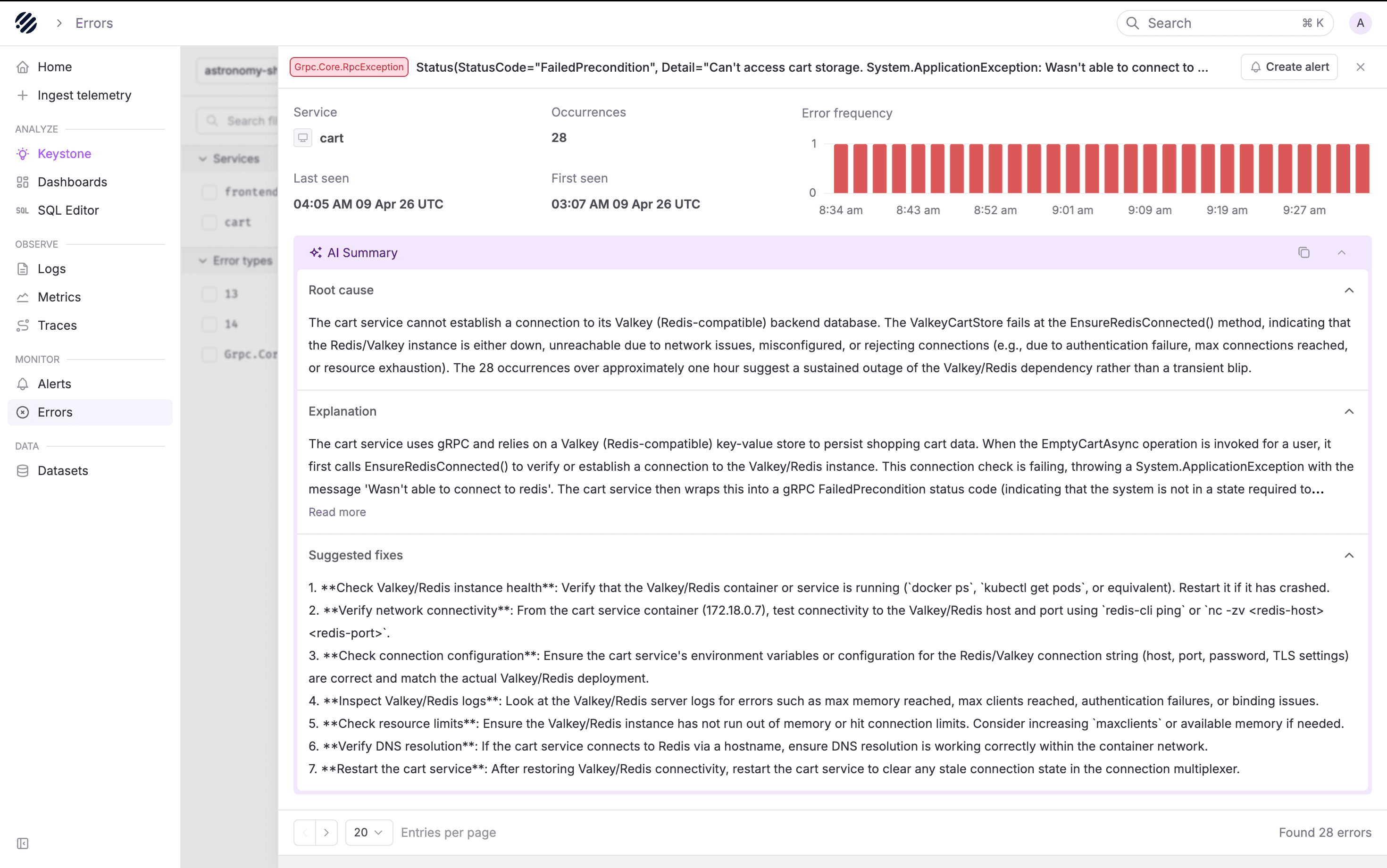Click the Grpc.Core.RpcException tag
Screen dimensions: 1387x868
[349, 67]
